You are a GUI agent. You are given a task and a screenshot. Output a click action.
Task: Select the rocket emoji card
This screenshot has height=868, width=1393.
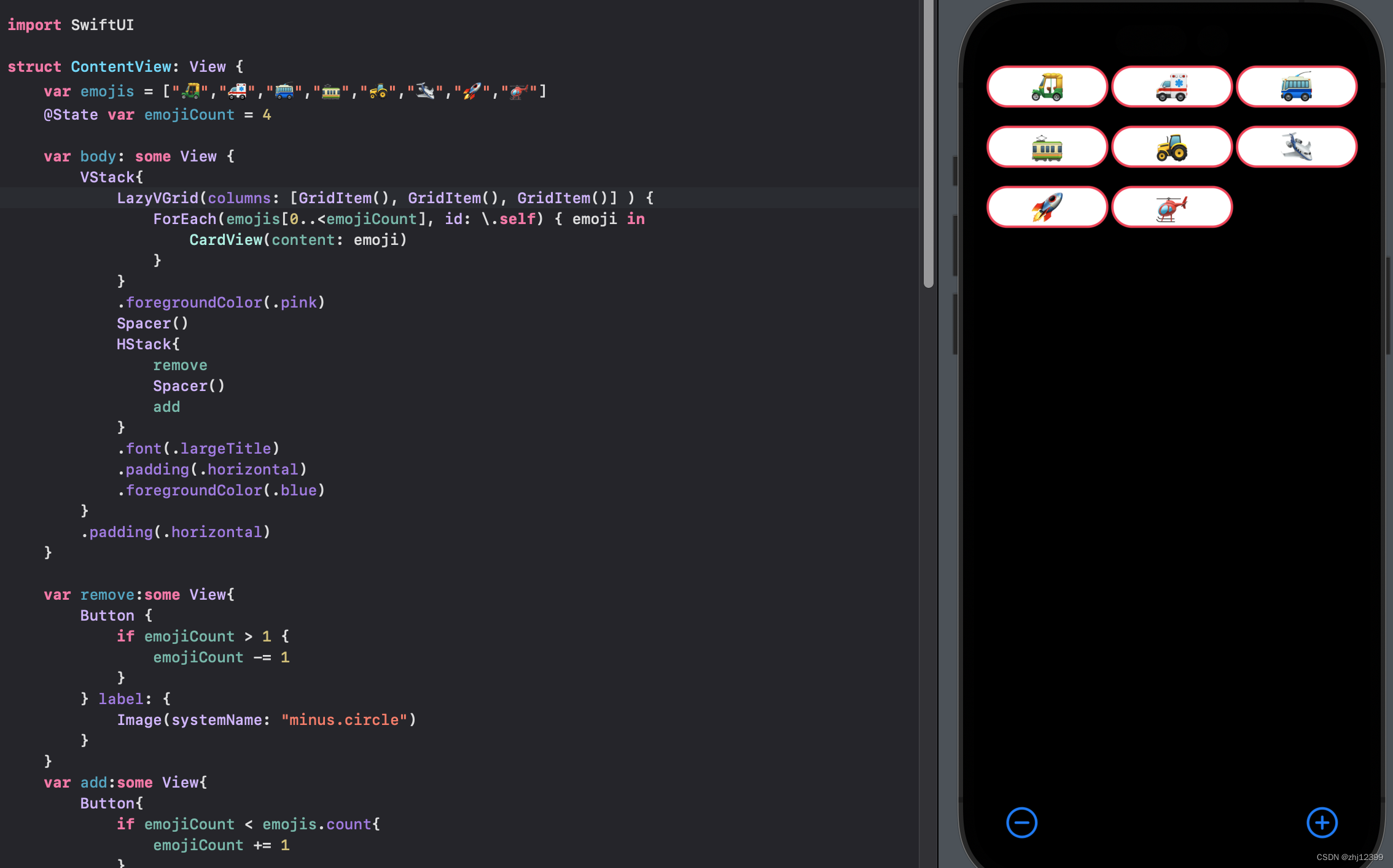pyautogui.click(x=1047, y=207)
